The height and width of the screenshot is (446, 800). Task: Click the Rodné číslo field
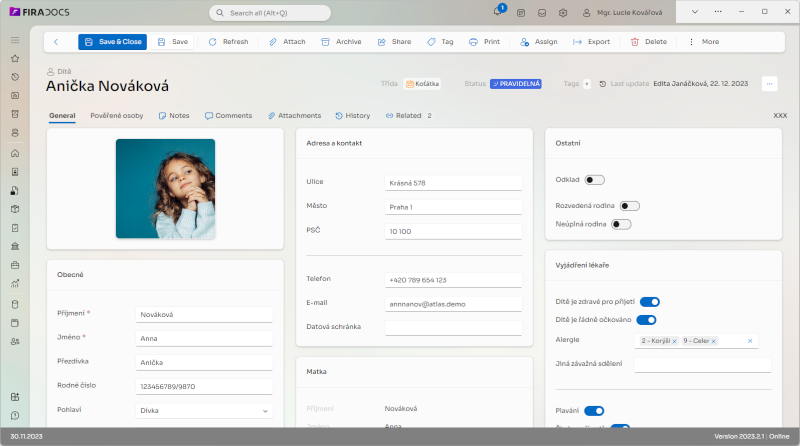(204, 386)
